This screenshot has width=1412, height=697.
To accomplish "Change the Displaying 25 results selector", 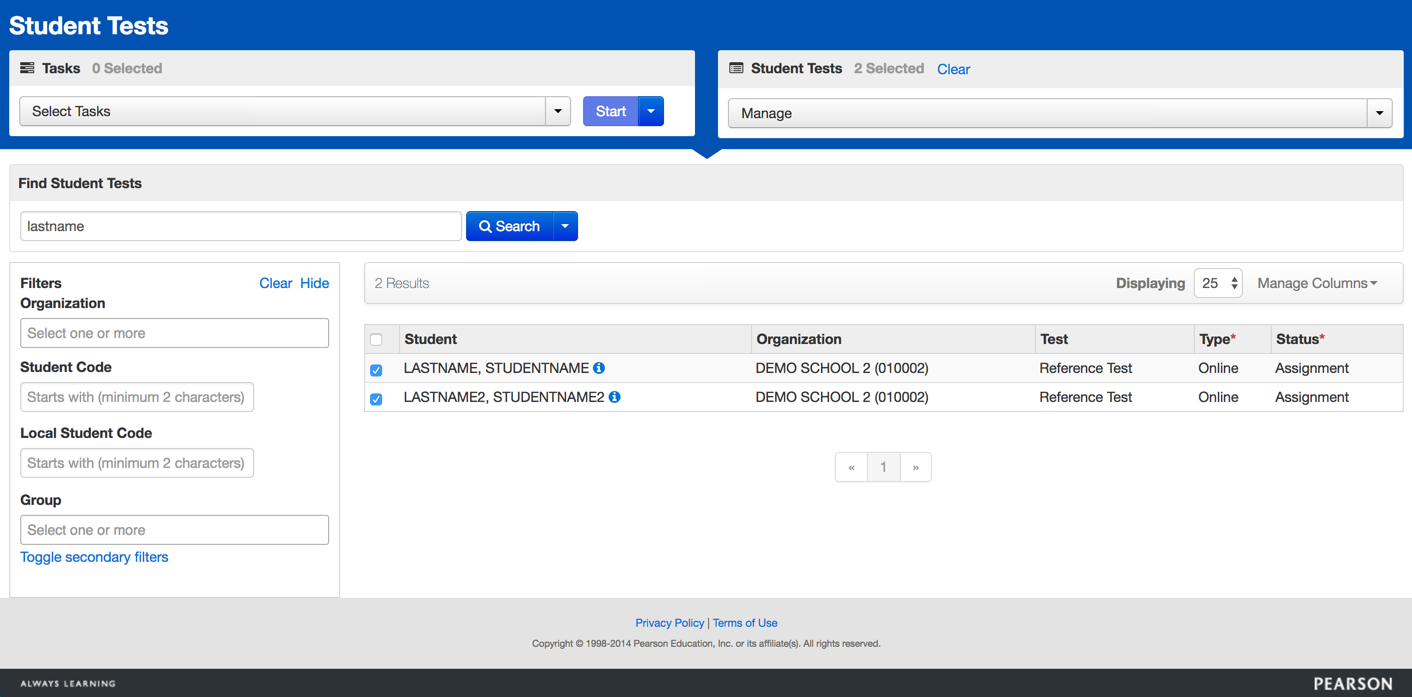I will pos(1218,283).
